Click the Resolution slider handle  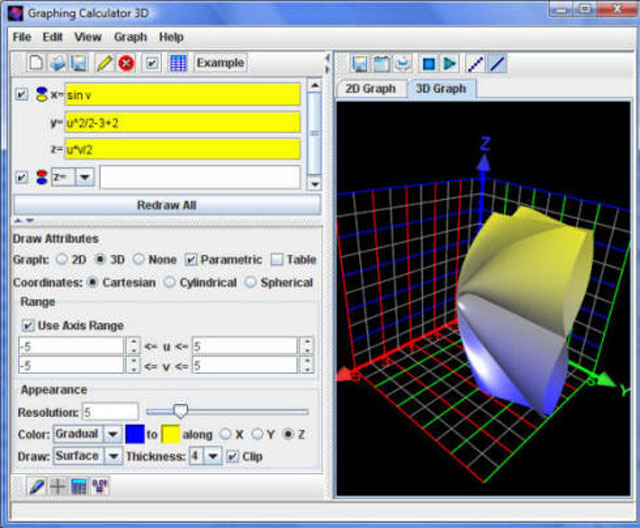(x=180, y=412)
